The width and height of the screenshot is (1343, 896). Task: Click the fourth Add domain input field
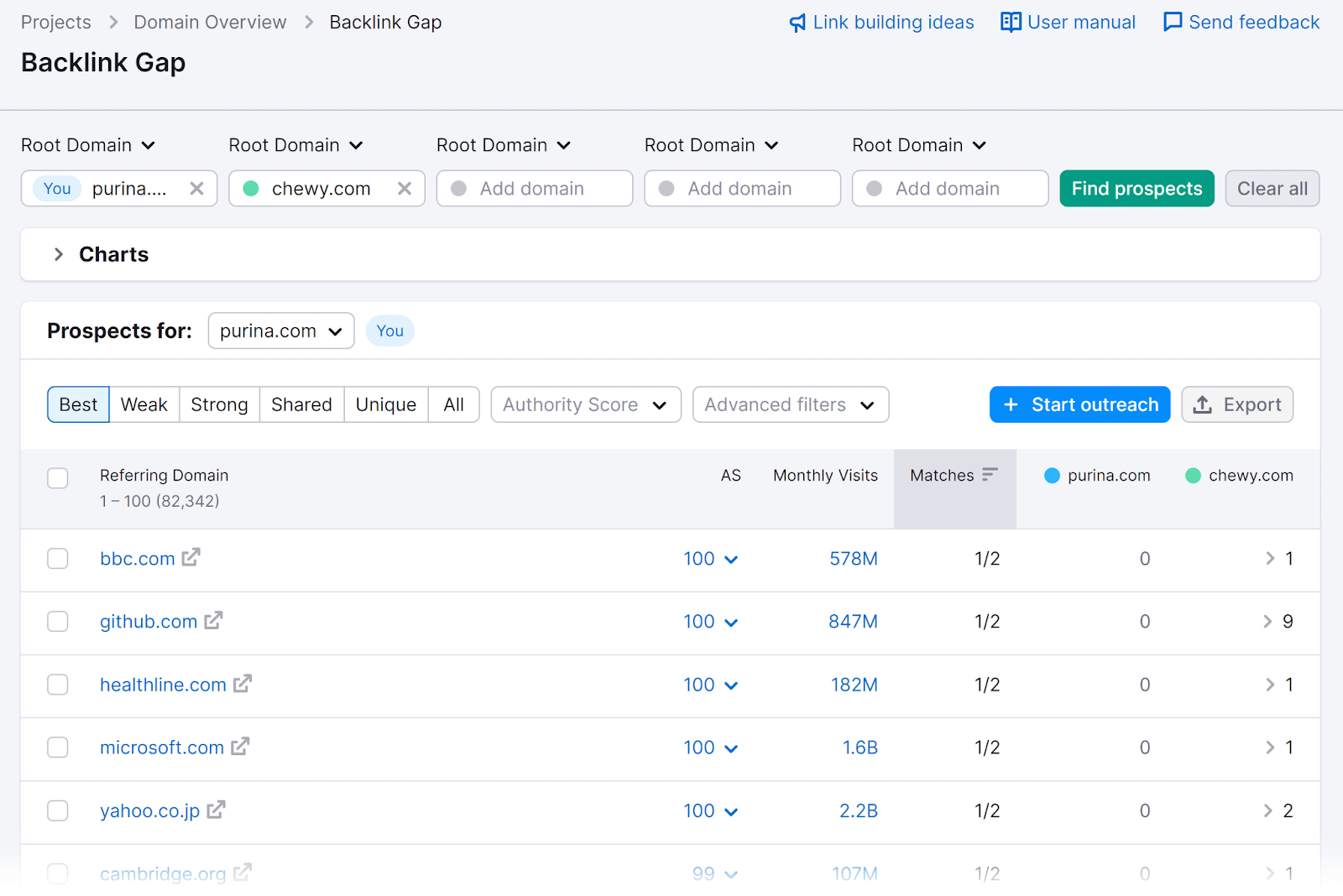(x=743, y=189)
